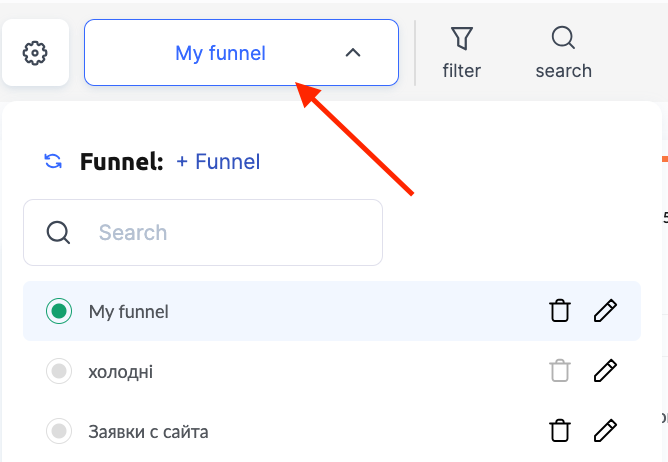The image size is (668, 462).
Task: Delete Заявки с сайта funnel
Action: [560, 430]
